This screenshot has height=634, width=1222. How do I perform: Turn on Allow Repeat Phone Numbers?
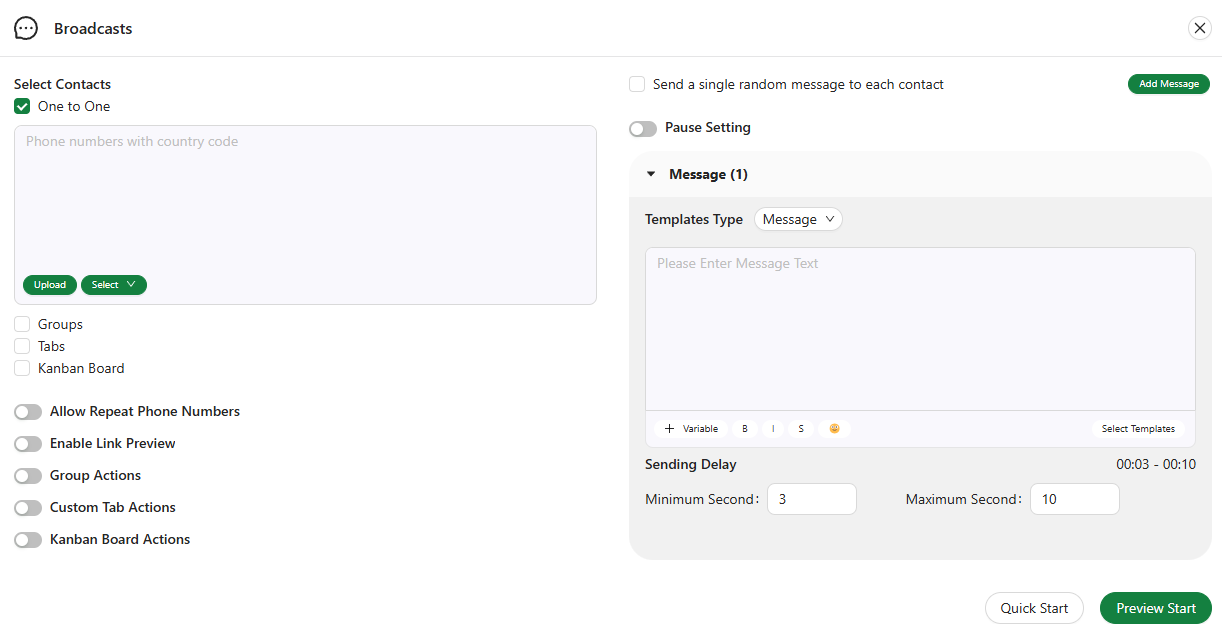[x=28, y=412]
